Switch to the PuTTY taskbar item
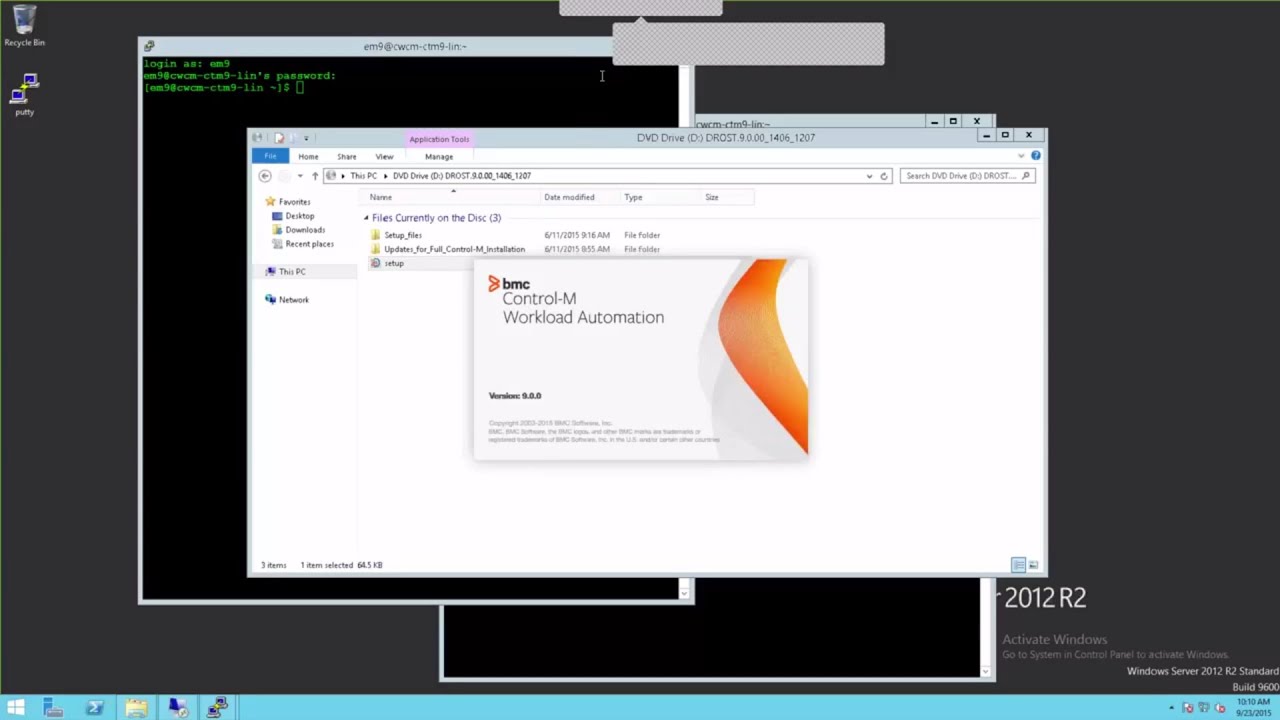The width and height of the screenshot is (1280, 720). [218, 707]
